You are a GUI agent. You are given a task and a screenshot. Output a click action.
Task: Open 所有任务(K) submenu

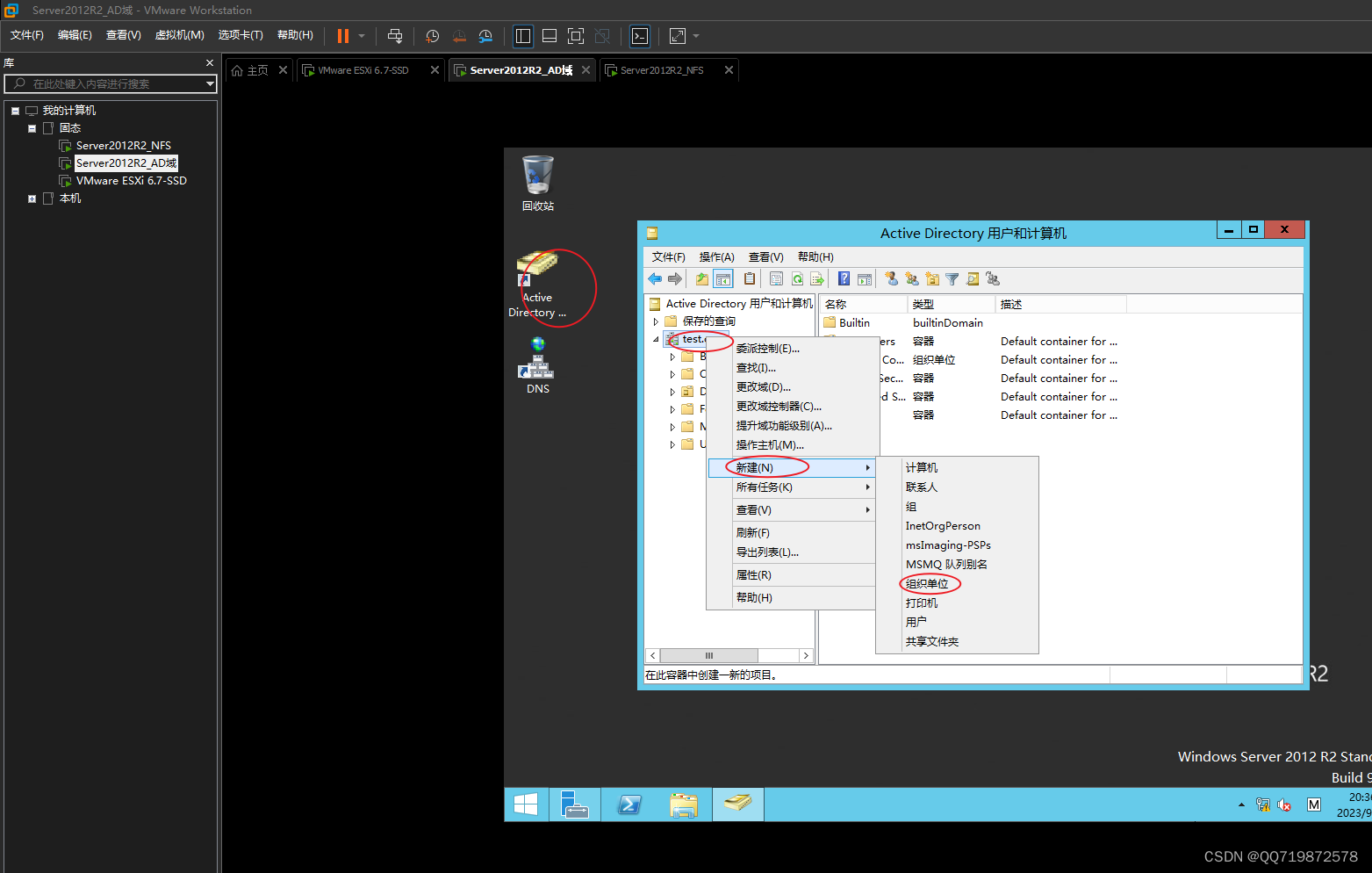click(x=793, y=487)
